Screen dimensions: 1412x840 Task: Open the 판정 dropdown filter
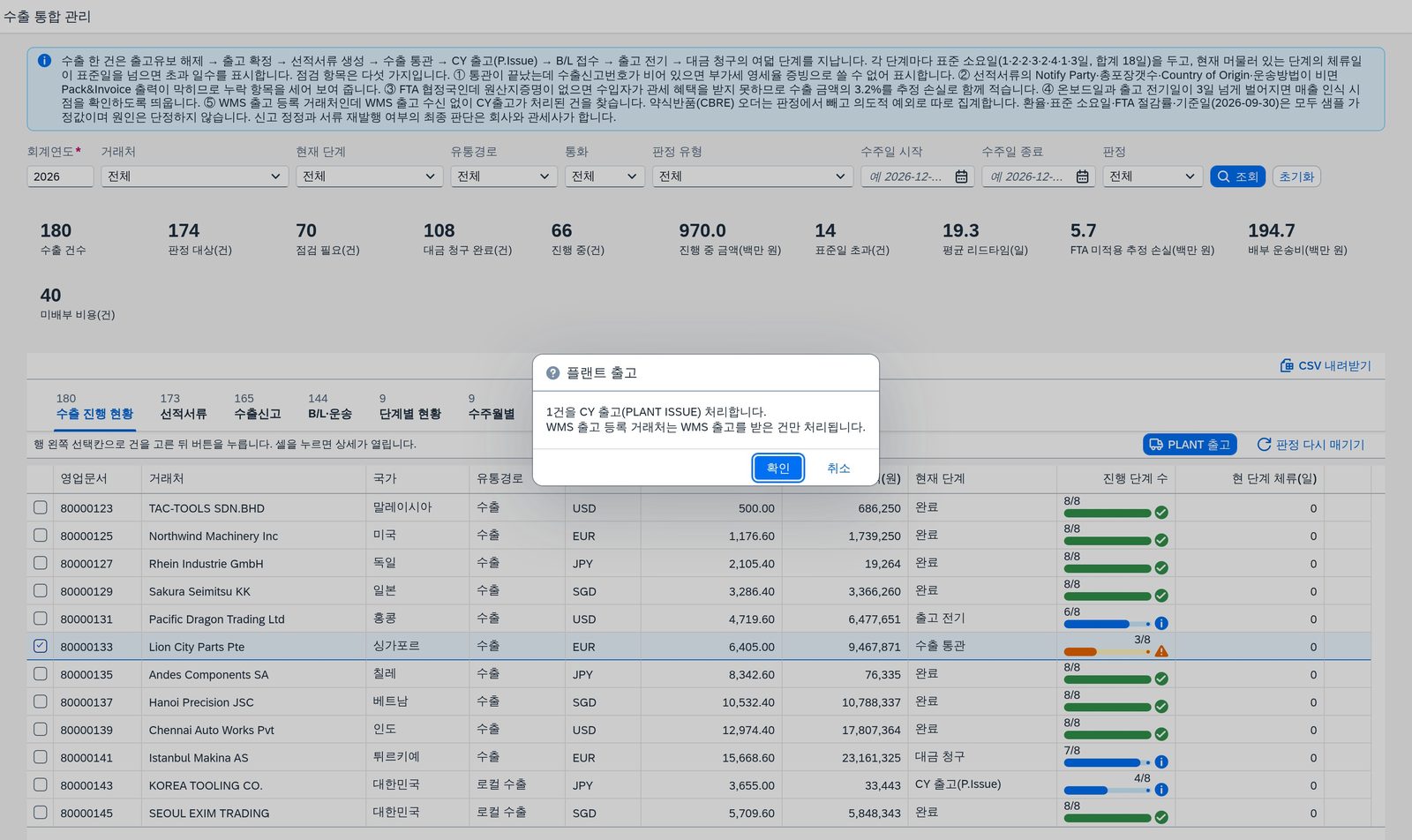pyautogui.click(x=1153, y=176)
